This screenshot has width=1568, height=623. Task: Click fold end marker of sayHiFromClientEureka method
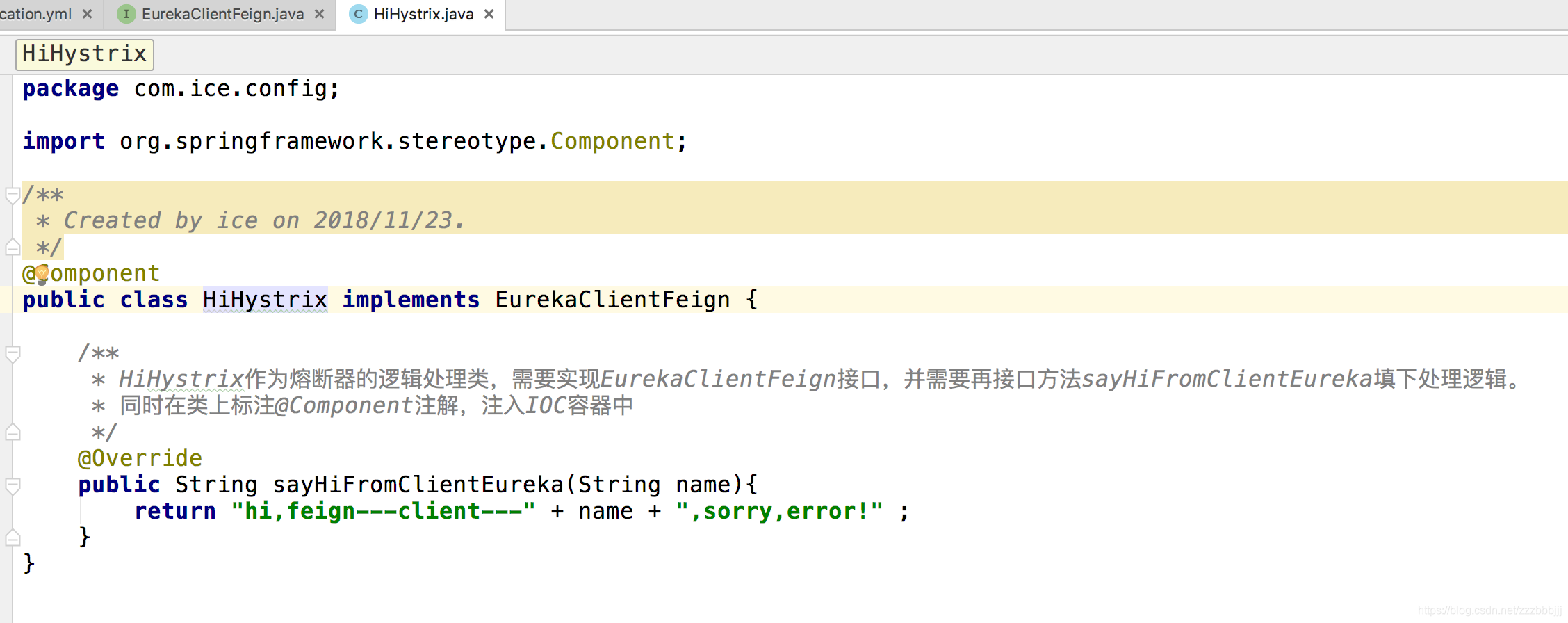[x=13, y=537]
